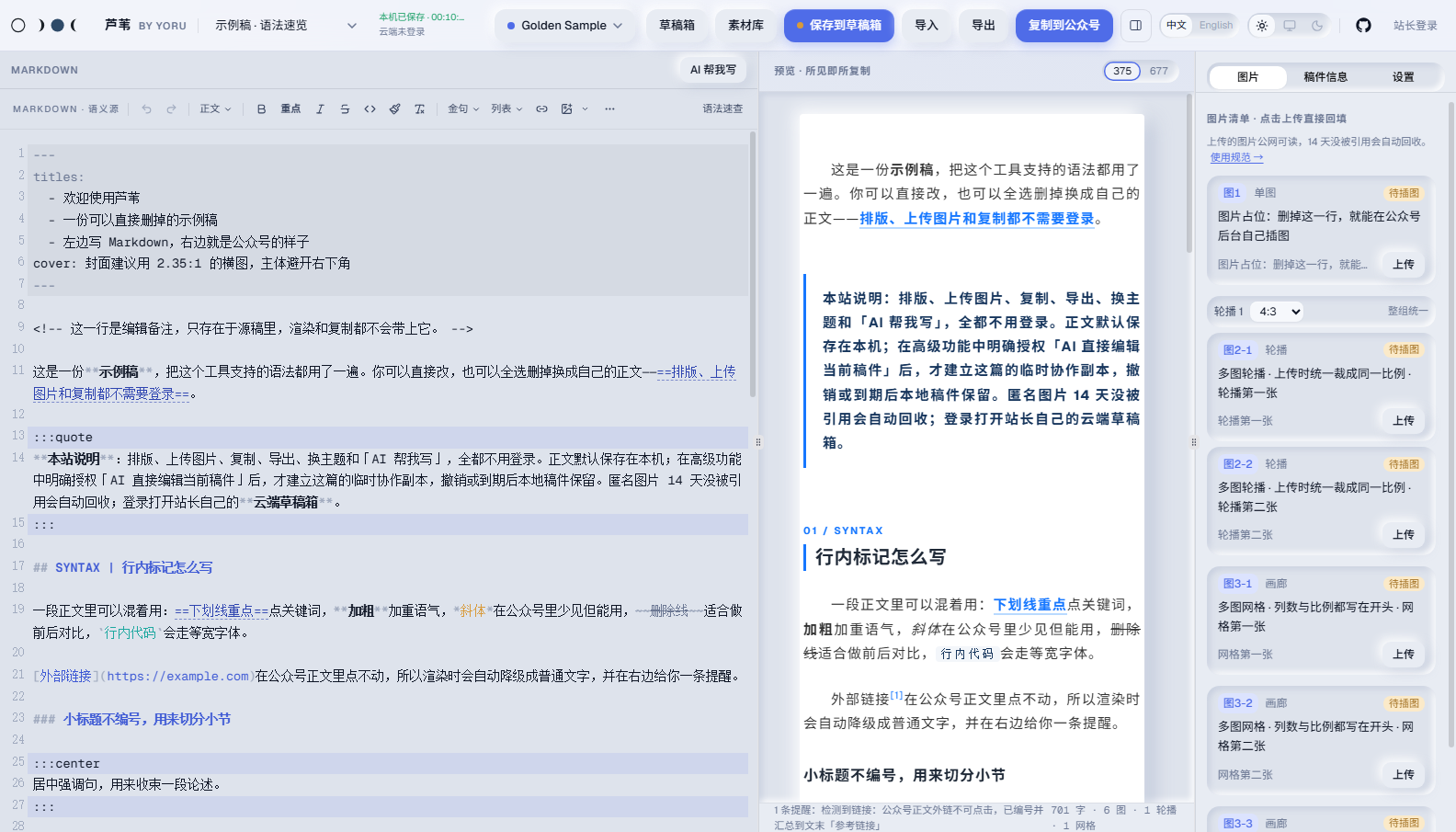
Task: Click the insert image icon in toolbar
Action: click(567, 108)
